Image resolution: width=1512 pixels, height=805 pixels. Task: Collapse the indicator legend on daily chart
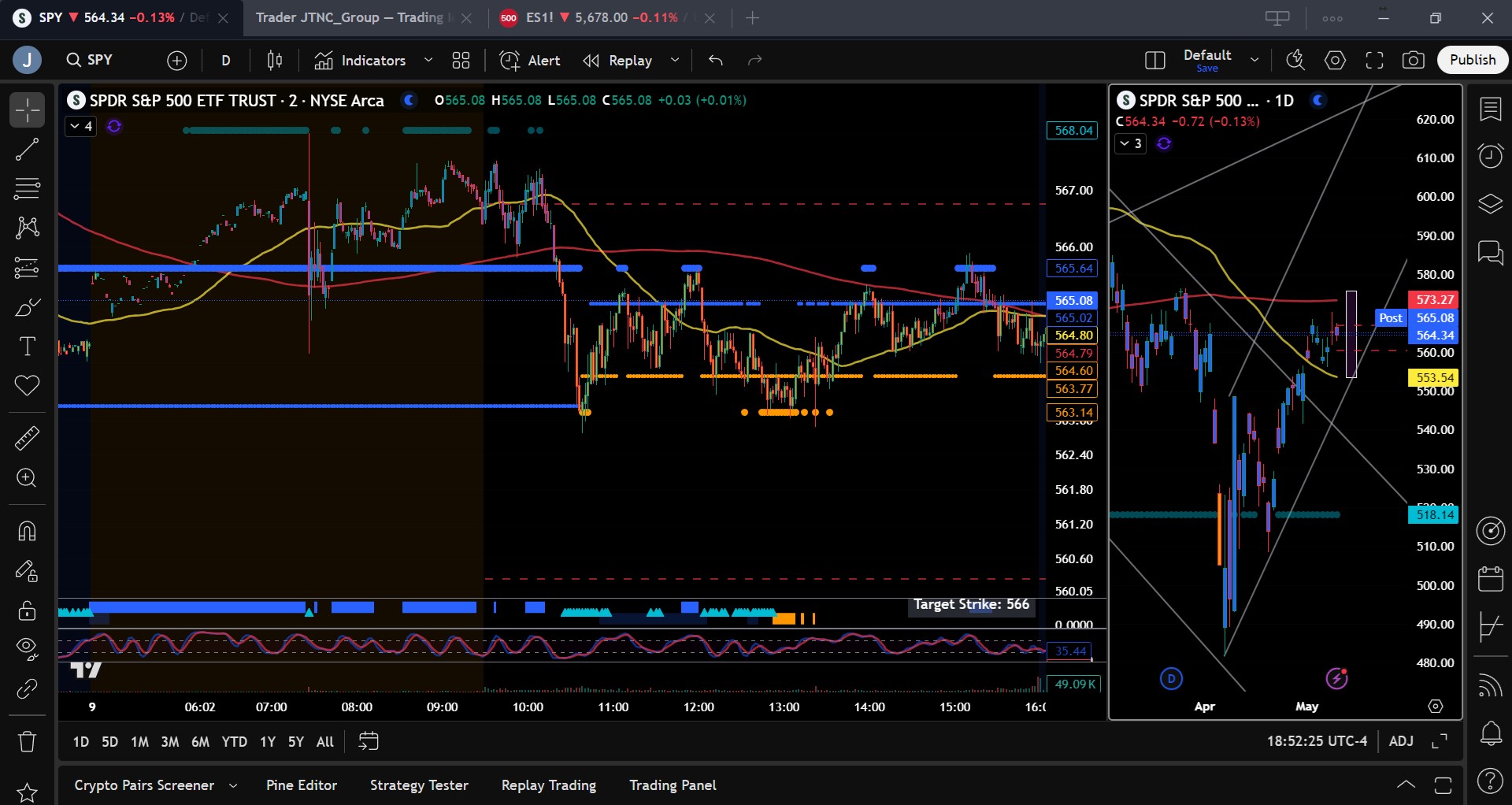pyautogui.click(x=1130, y=143)
